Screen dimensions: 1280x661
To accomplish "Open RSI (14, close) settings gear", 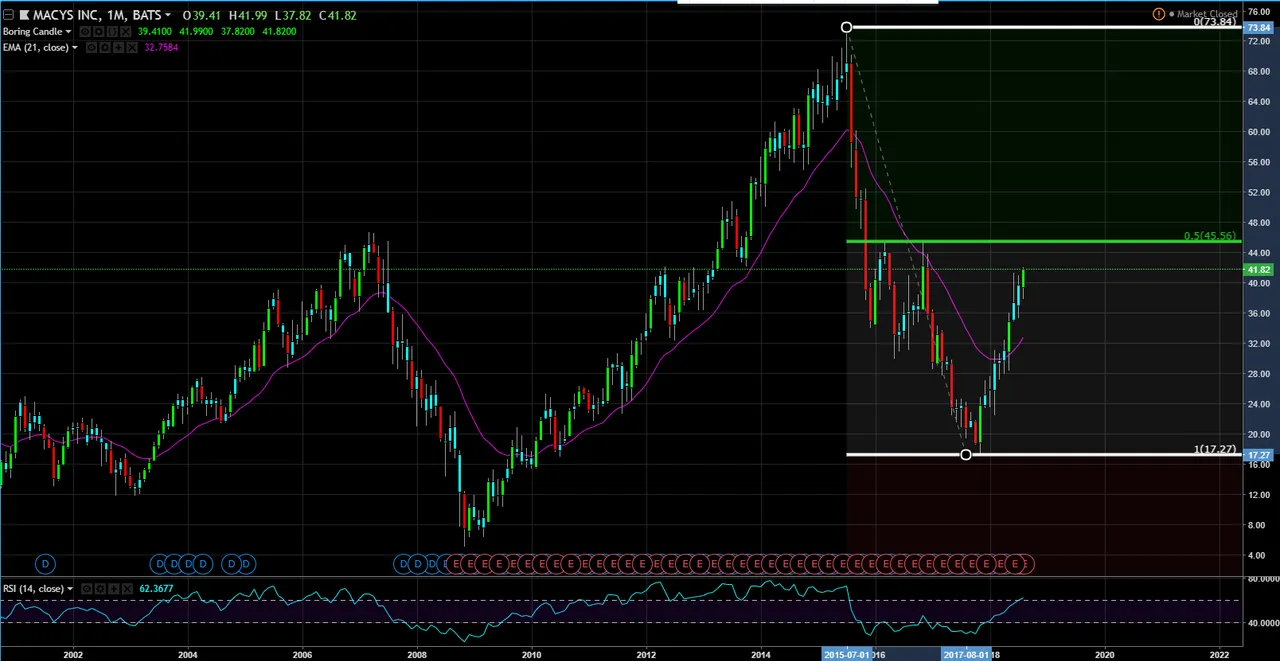I will [99, 589].
